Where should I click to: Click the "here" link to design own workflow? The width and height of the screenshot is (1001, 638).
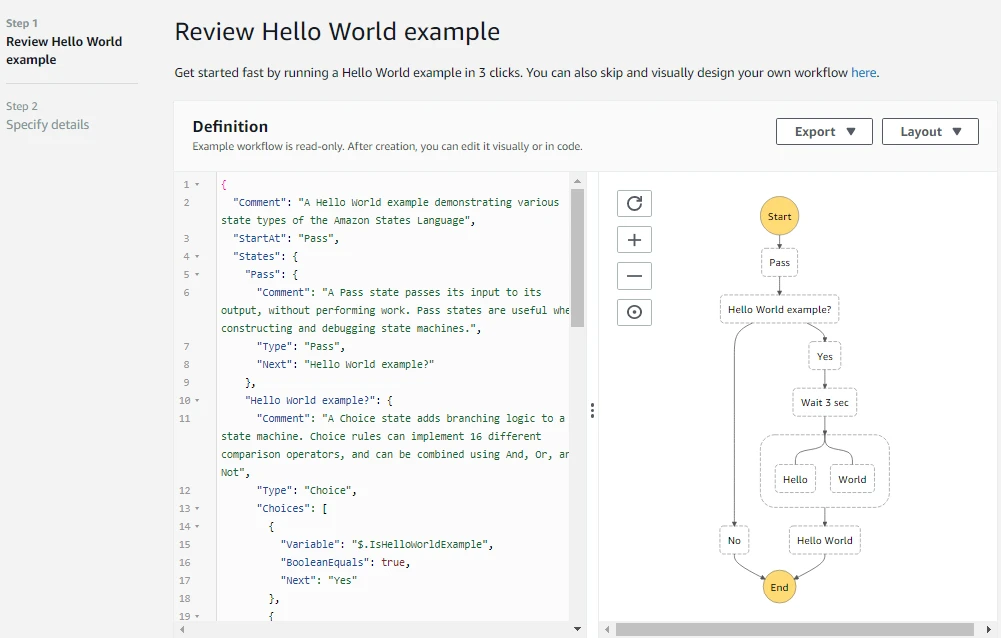(x=863, y=72)
